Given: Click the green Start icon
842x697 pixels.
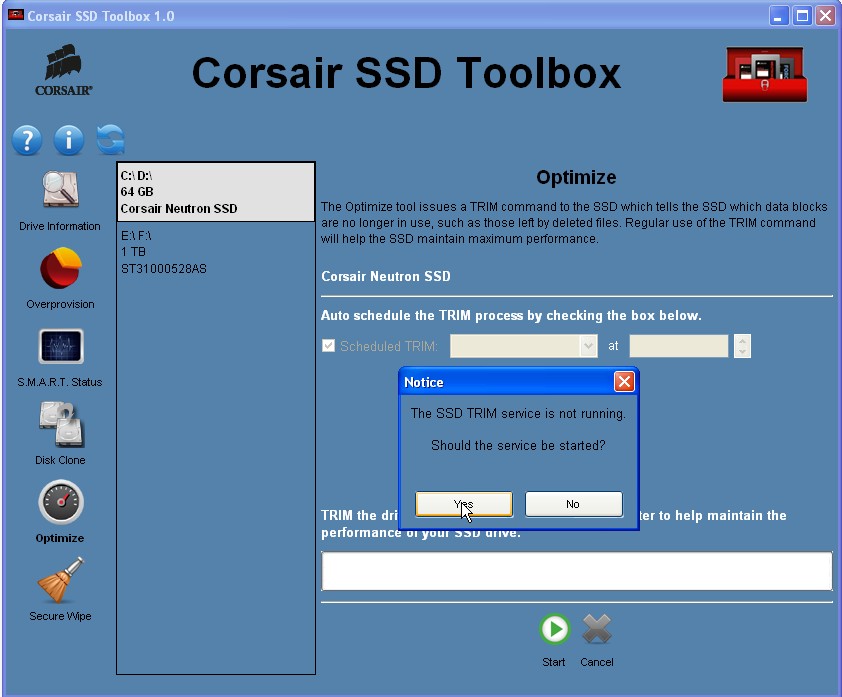Looking at the screenshot, I should 554,629.
